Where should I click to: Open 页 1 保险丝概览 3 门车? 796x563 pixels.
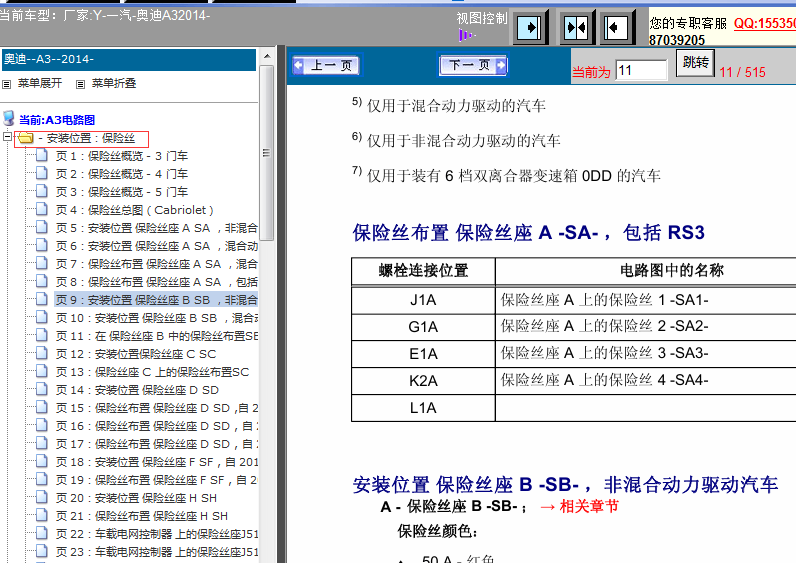tap(122, 156)
